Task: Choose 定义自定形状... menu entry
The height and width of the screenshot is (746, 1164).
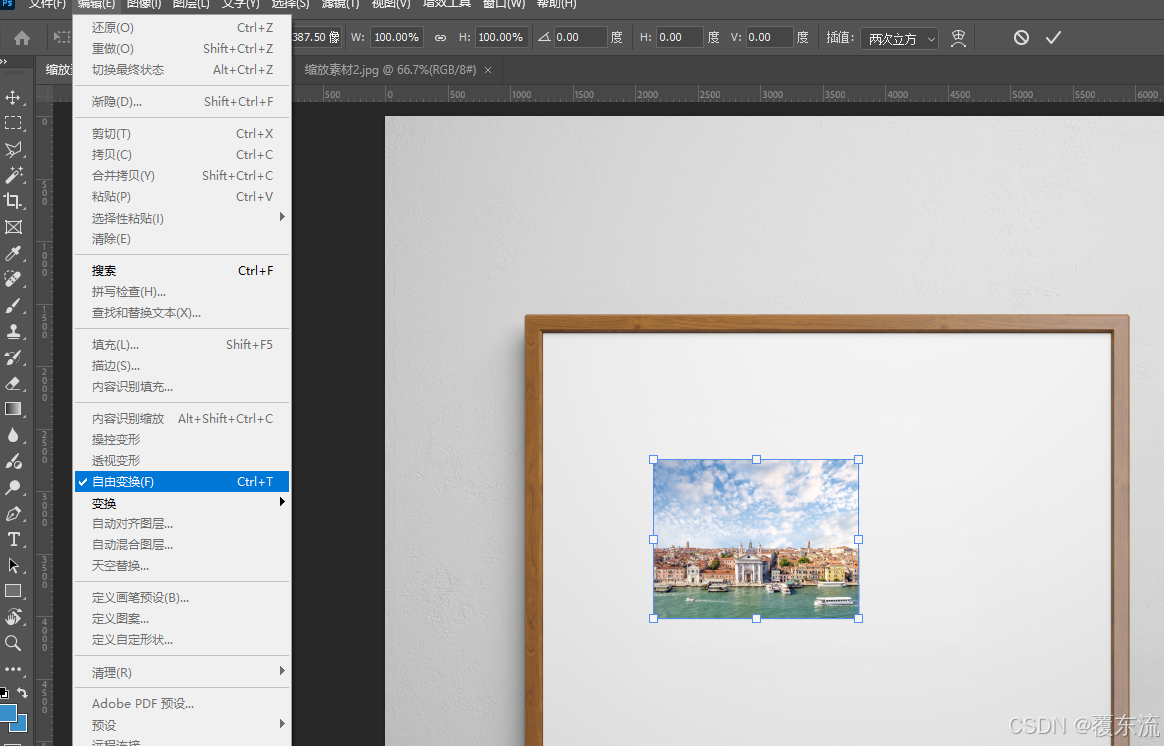Action: tap(182, 640)
